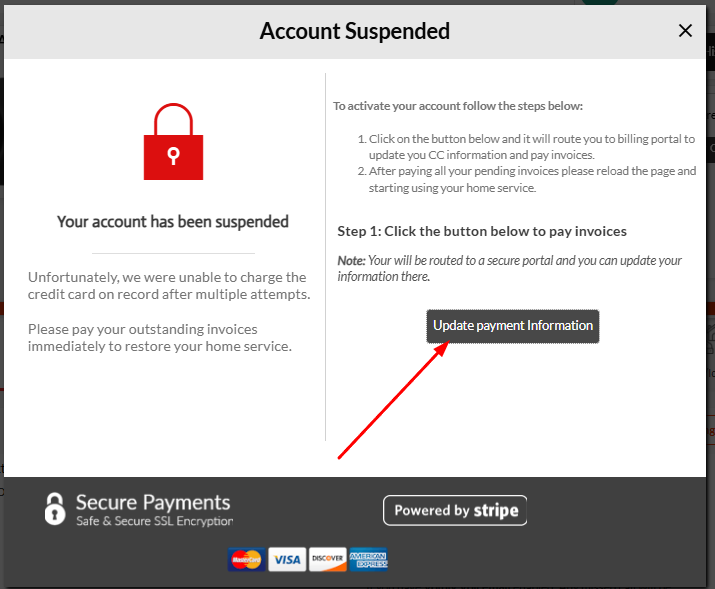The image size is (715, 589).
Task: Click the Account Suspended title text
Action: [x=355, y=31]
